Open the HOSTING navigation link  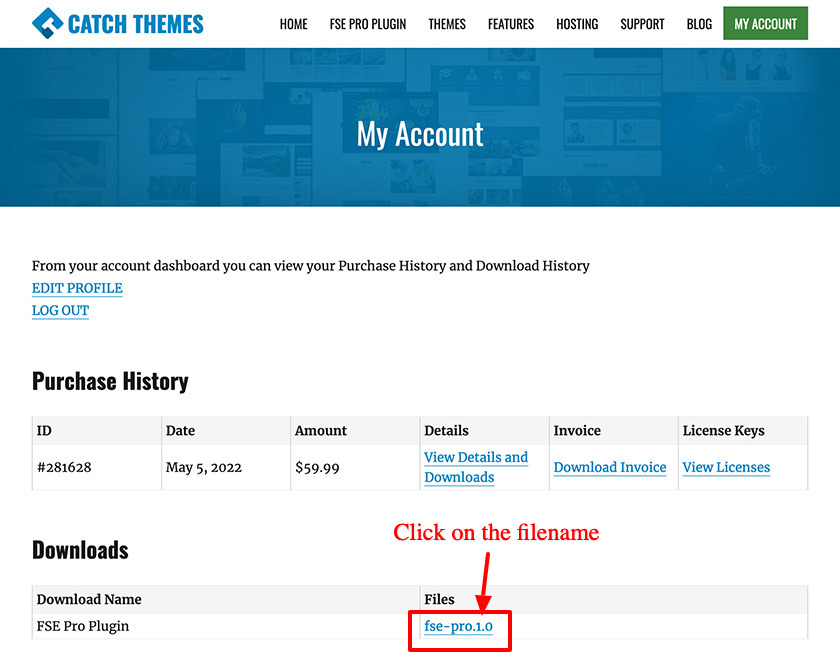(577, 24)
